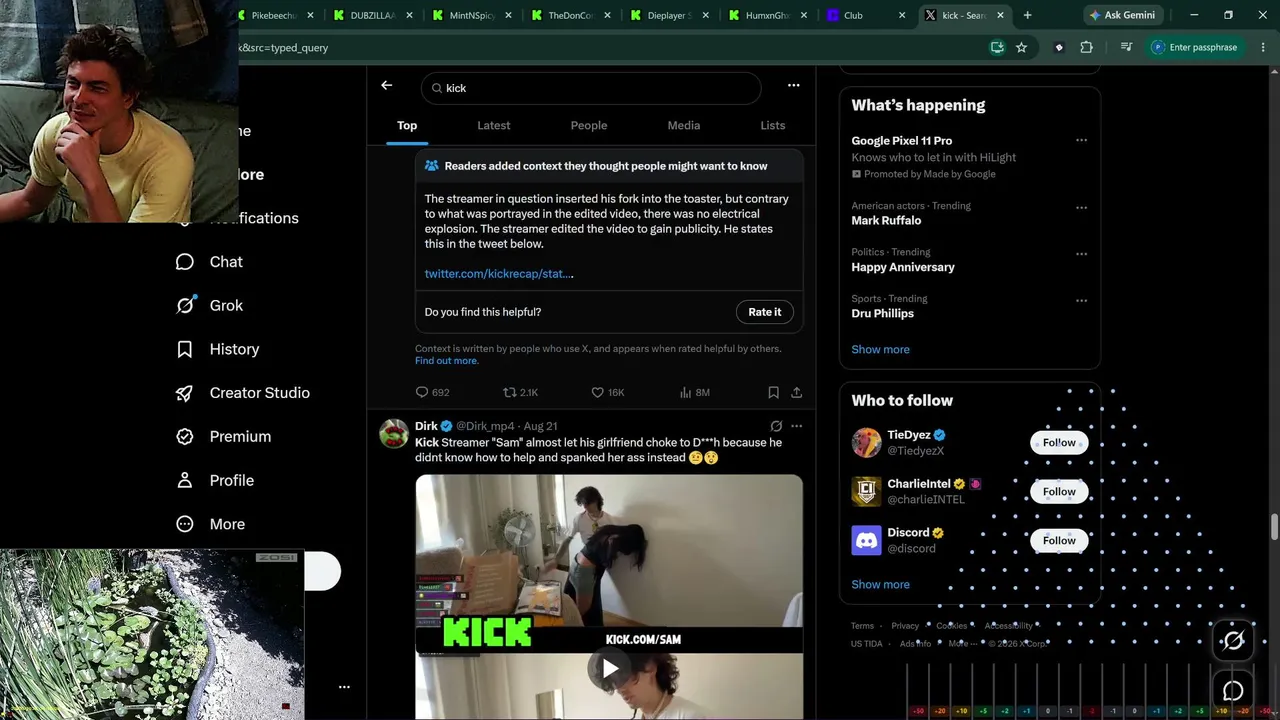The height and width of the screenshot is (720, 1280).
Task: Switch to the Lists search tab
Action: pyautogui.click(x=773, y=125)
